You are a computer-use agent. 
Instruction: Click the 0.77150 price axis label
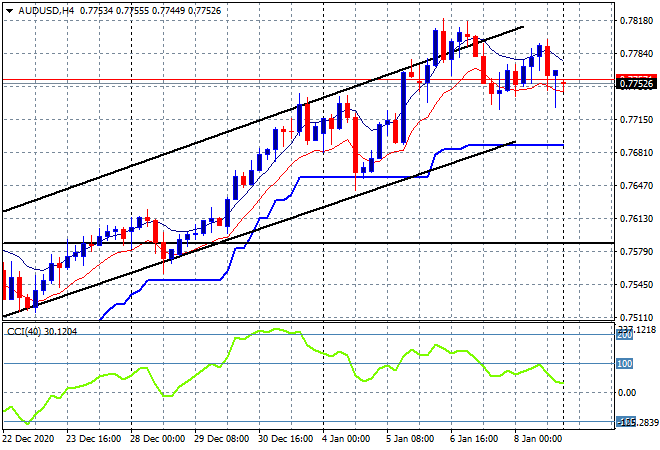pos(636,120)
